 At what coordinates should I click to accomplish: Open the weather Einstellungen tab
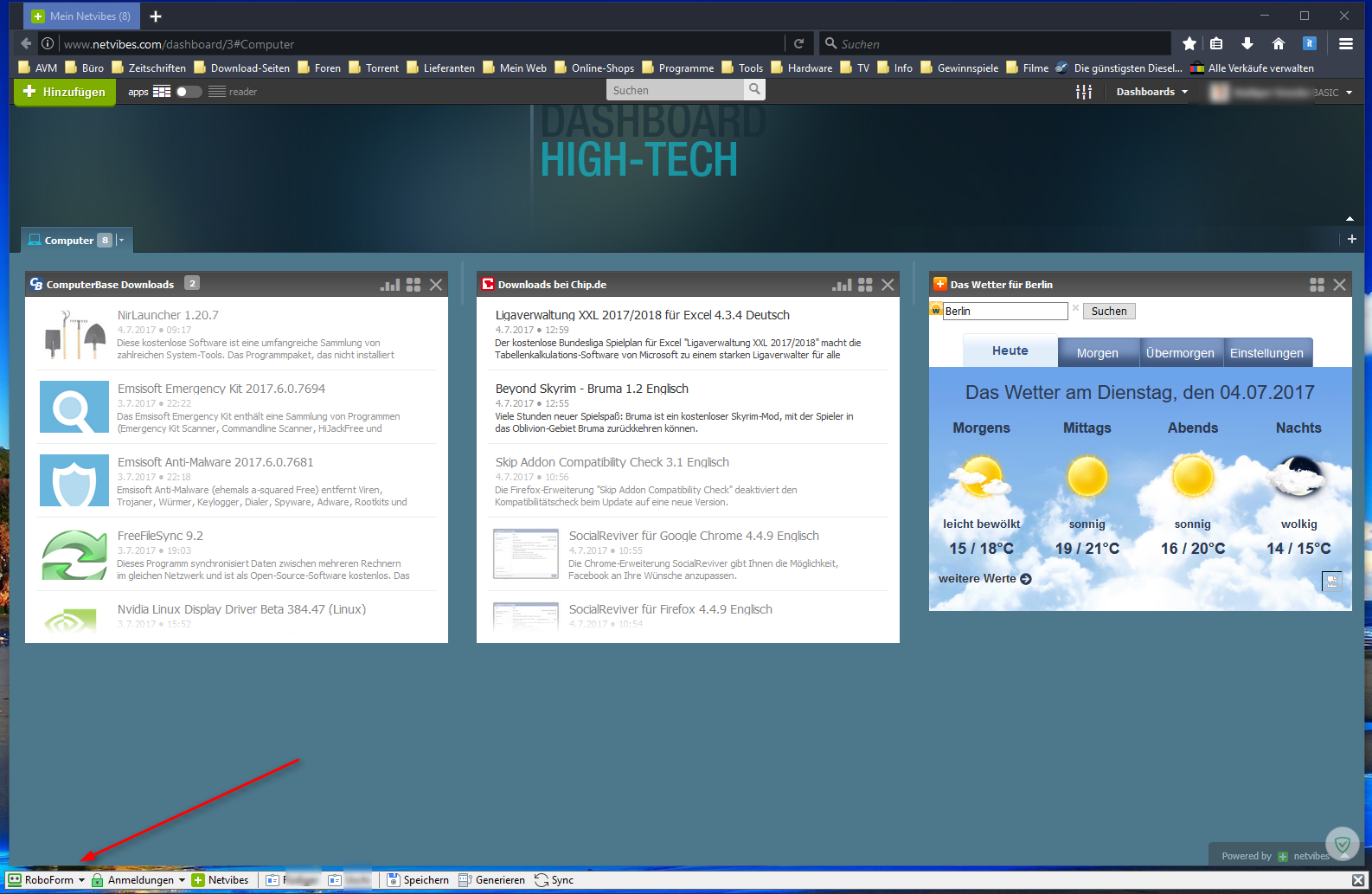1266,353
